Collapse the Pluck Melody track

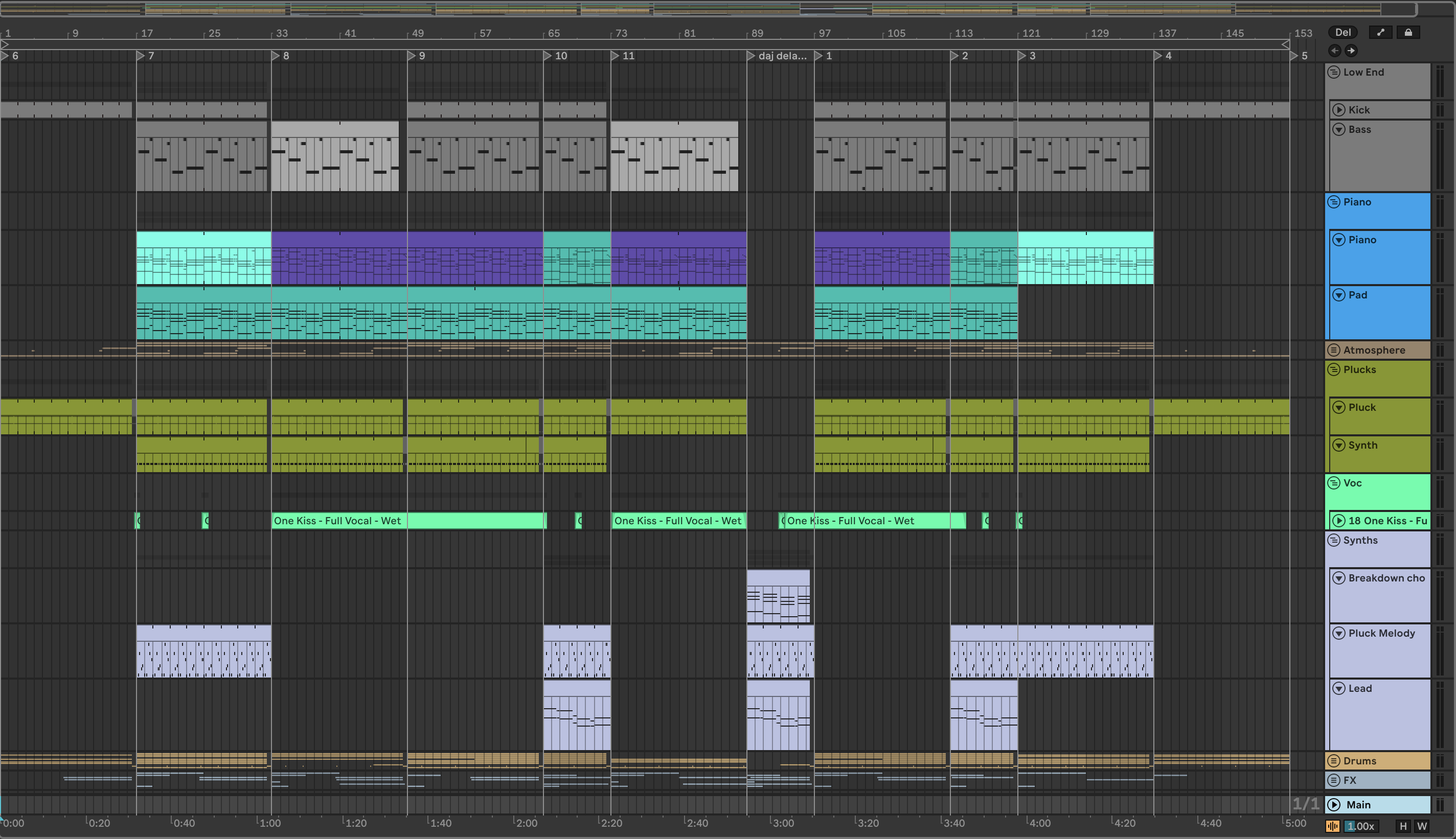(x=1339, y=633)
